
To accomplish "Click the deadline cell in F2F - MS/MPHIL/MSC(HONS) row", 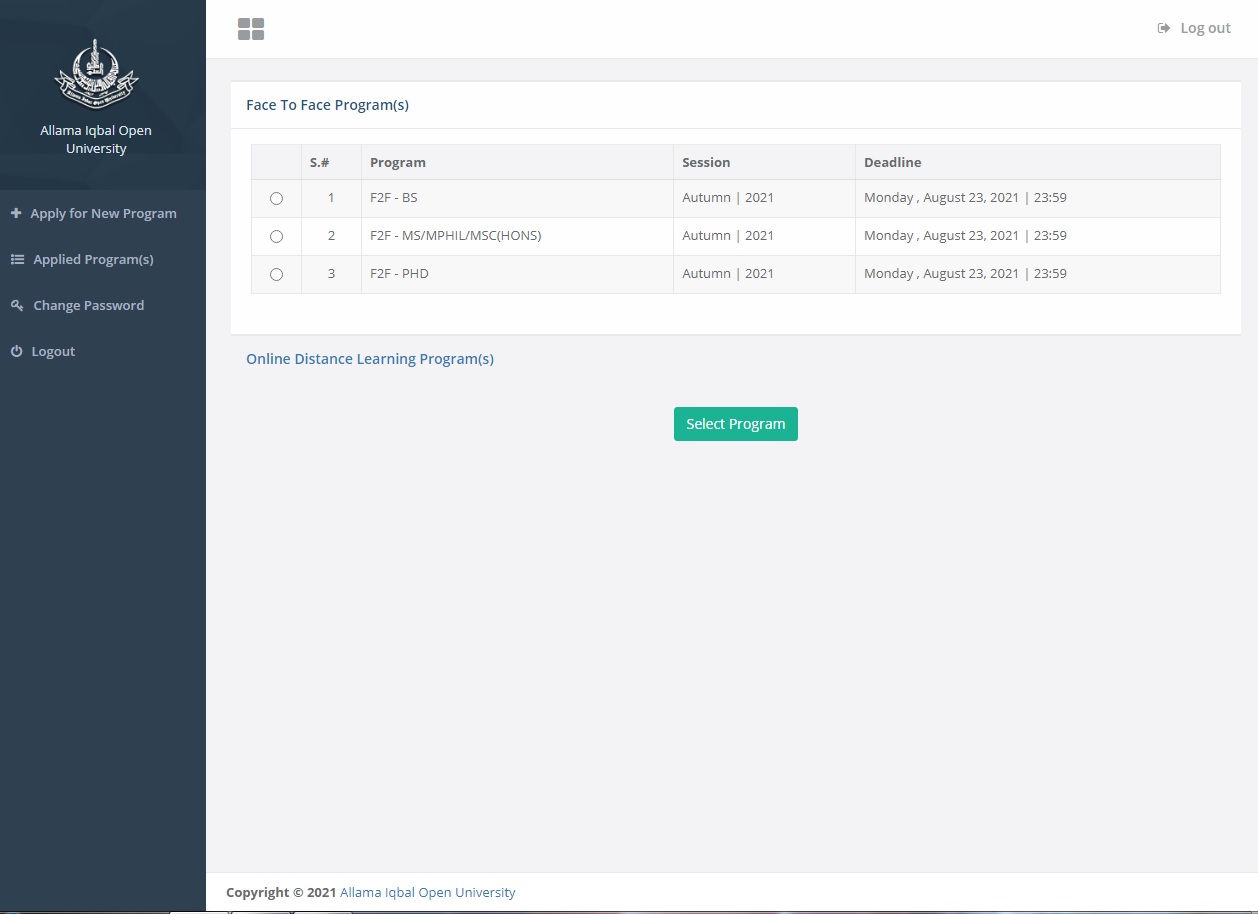I will (x=1038, y=236).
